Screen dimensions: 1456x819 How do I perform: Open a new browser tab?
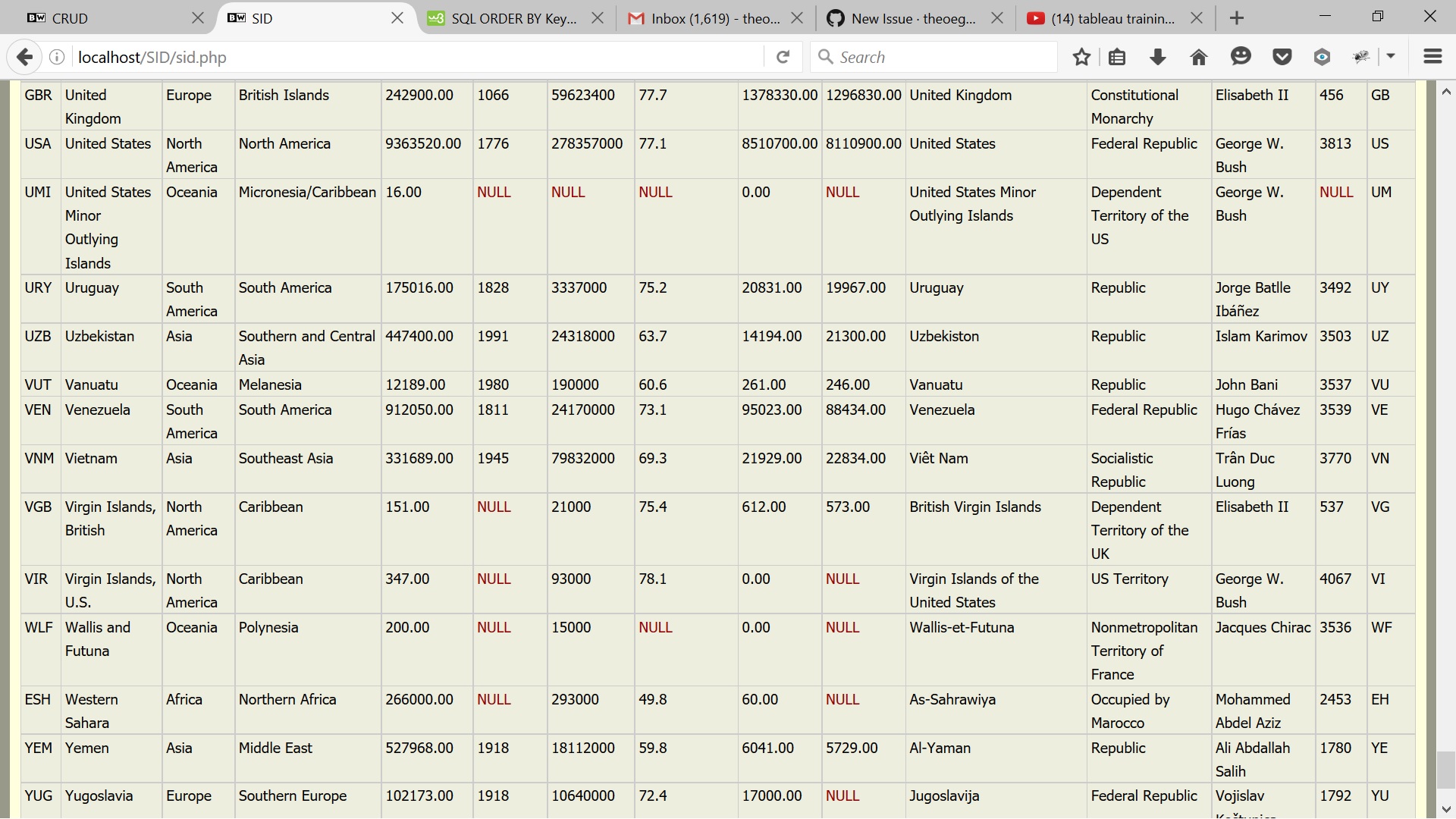coord(1237,18)
